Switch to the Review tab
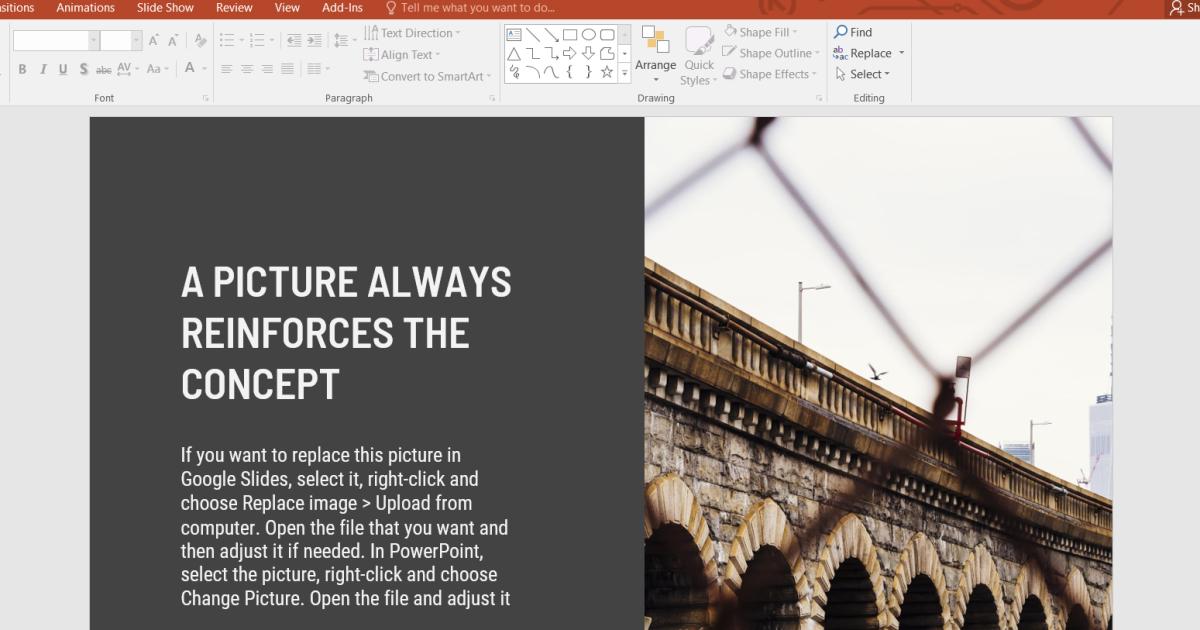The height and width of the screenshot is (630, 1200). 233,7
